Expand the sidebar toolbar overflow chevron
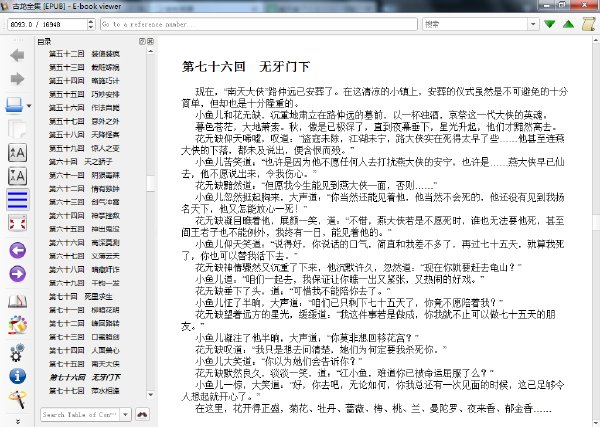This screenshot has height=427, width=600. point(17,422)
